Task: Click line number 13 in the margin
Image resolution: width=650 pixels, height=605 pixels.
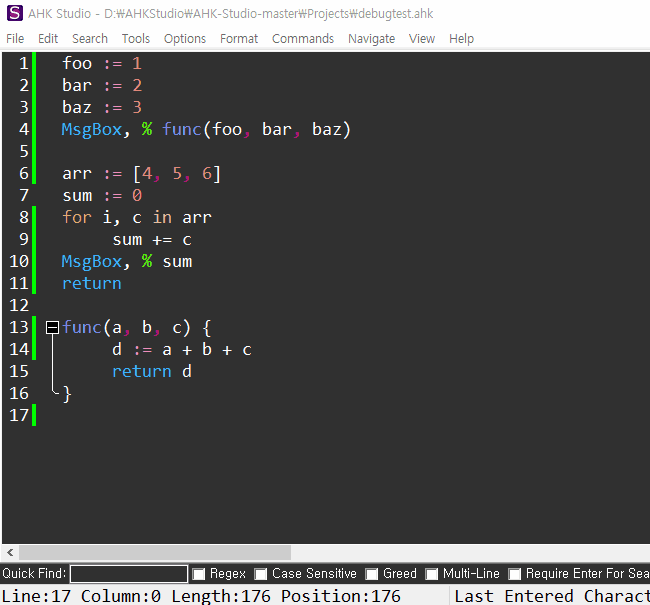Action: tap(19, 327)
